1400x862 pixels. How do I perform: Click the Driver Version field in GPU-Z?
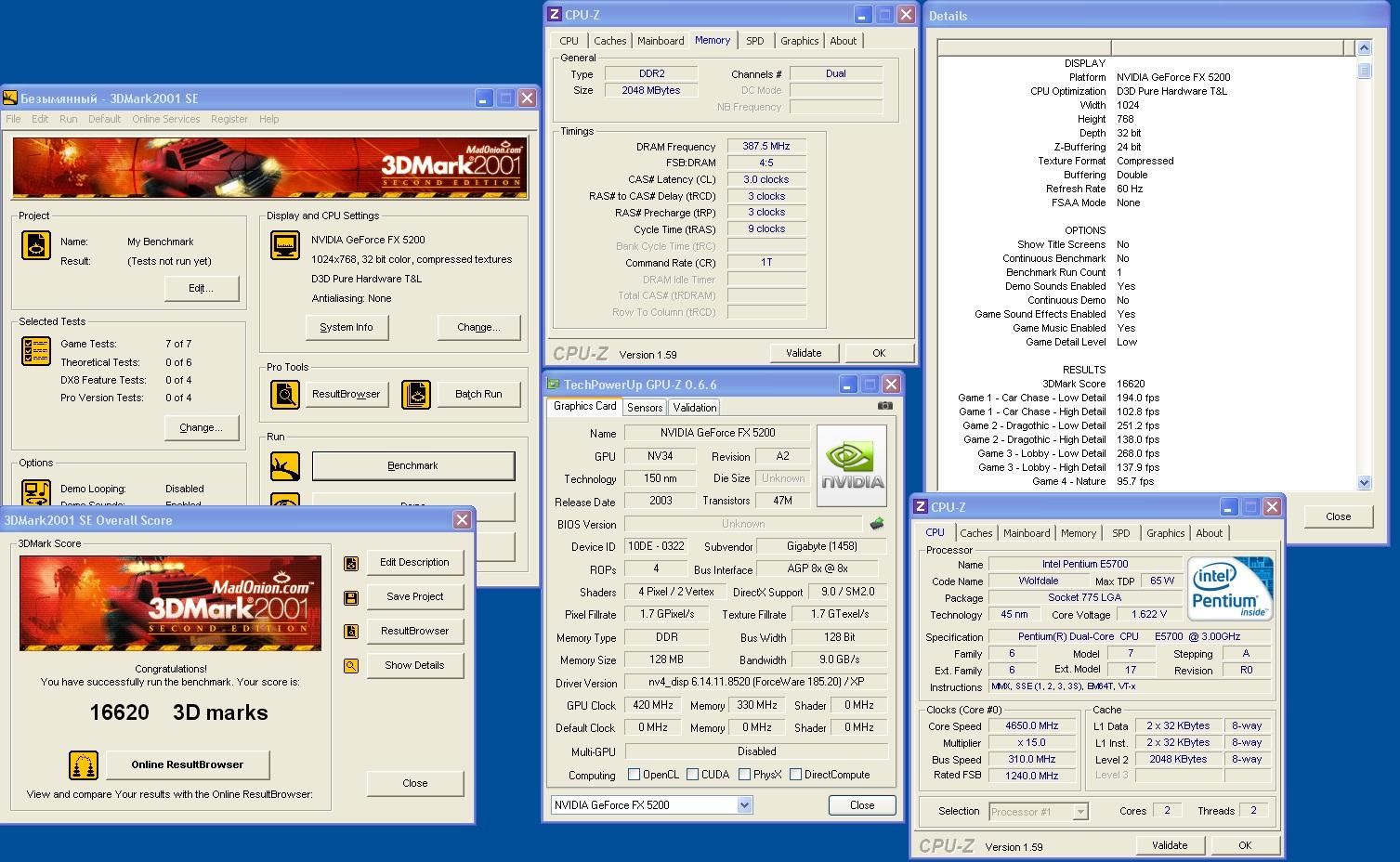click(x=756, y=682)
